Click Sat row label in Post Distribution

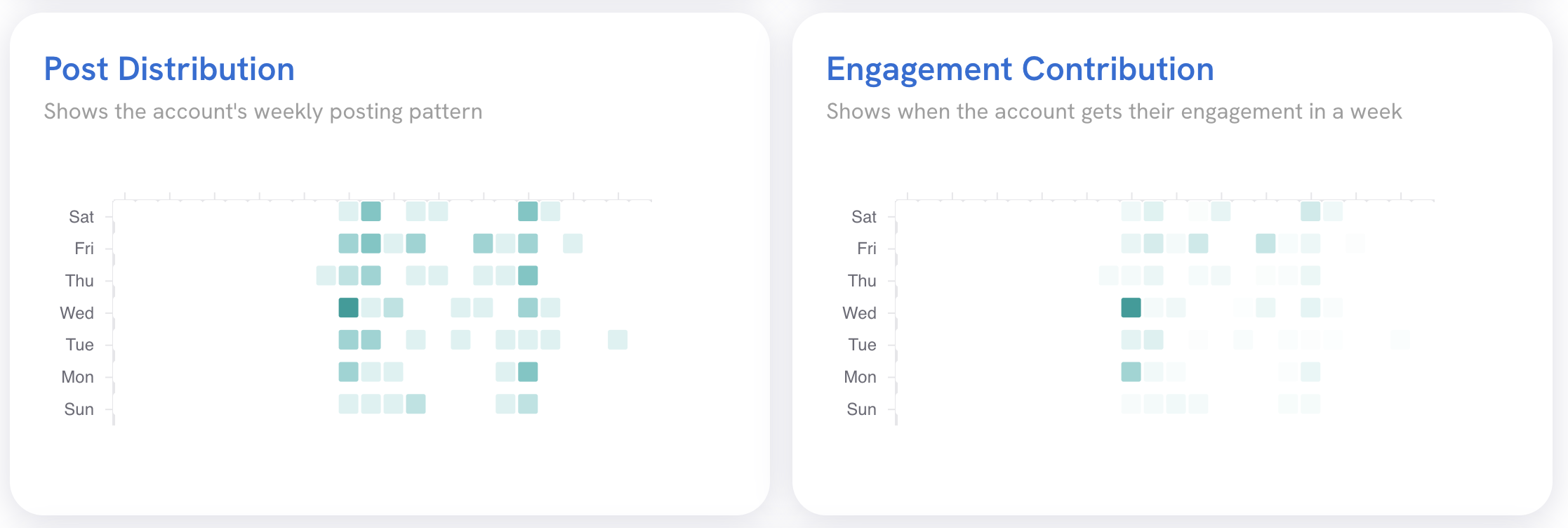tap(81, 217)
